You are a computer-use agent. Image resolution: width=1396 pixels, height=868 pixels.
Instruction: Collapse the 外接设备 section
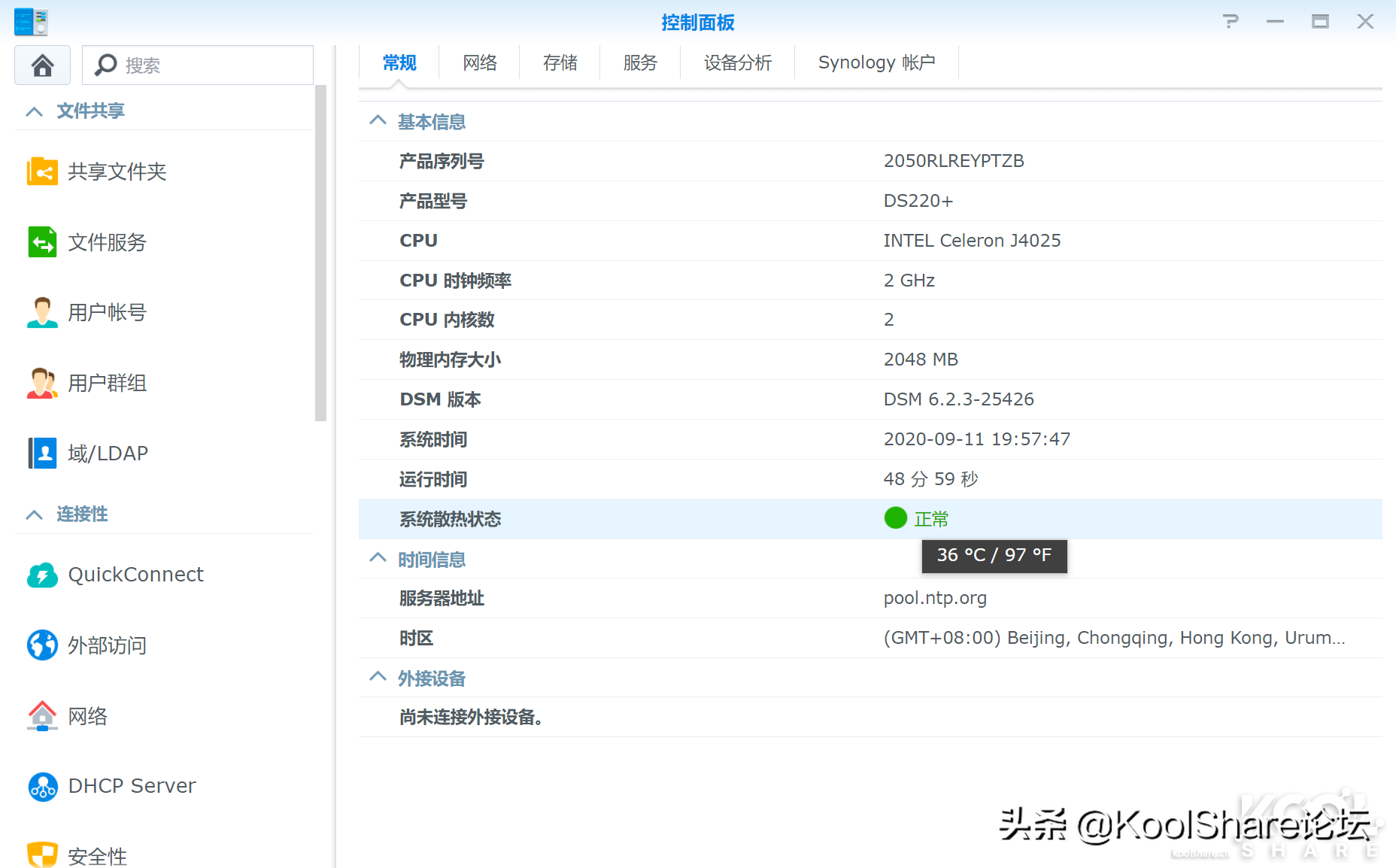click(378, 678)
